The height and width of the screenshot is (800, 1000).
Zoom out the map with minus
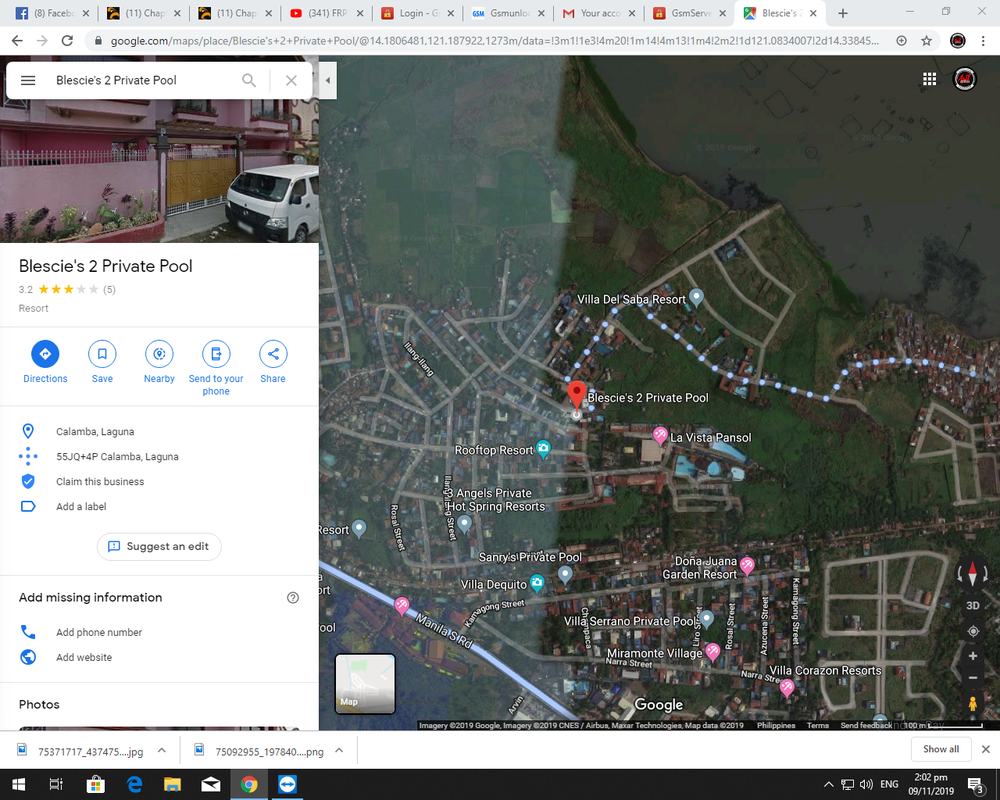point(973,678)
